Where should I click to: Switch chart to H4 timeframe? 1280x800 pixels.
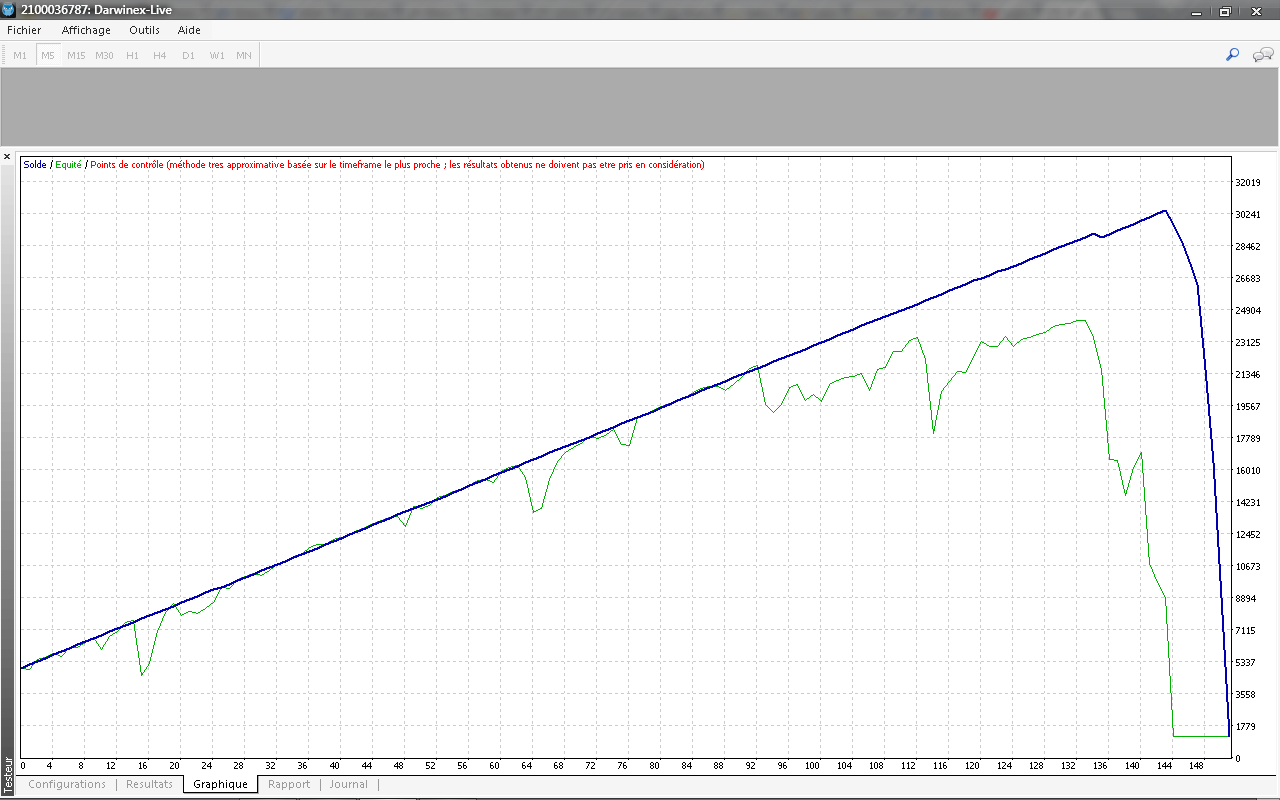160,55
